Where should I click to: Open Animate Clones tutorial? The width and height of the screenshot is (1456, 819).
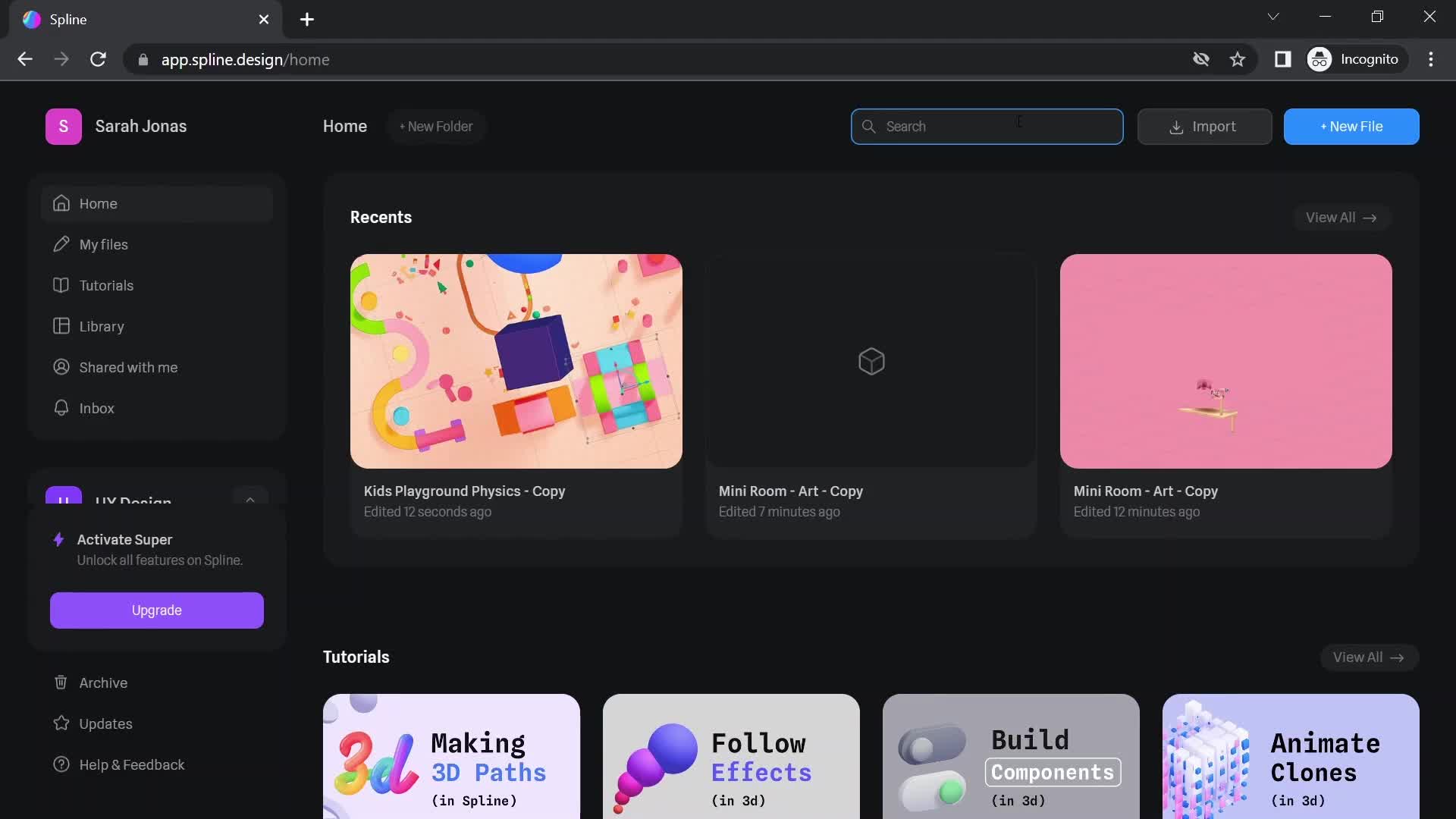[x=1291, y=756]
